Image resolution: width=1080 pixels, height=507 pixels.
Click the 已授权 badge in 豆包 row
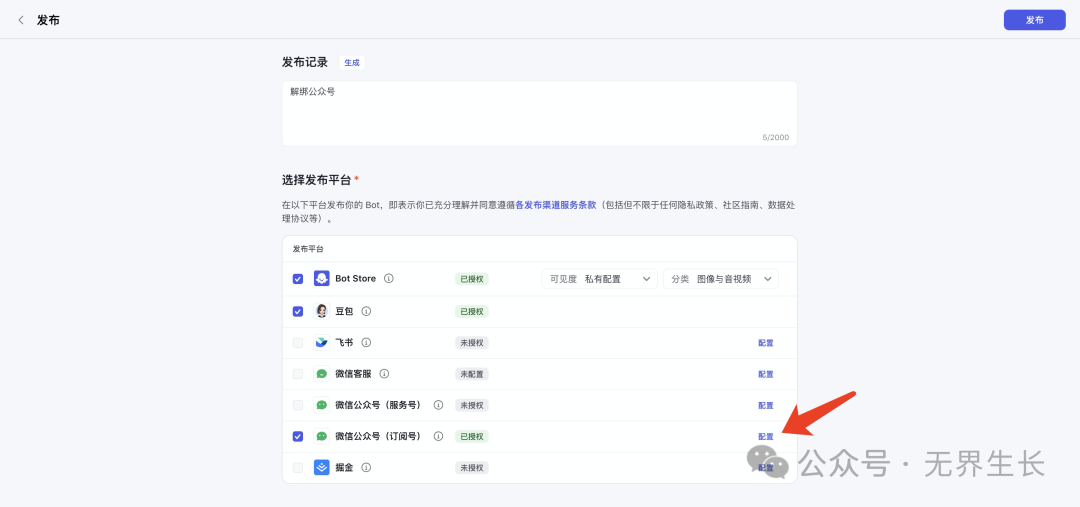(x=472, y=311)
